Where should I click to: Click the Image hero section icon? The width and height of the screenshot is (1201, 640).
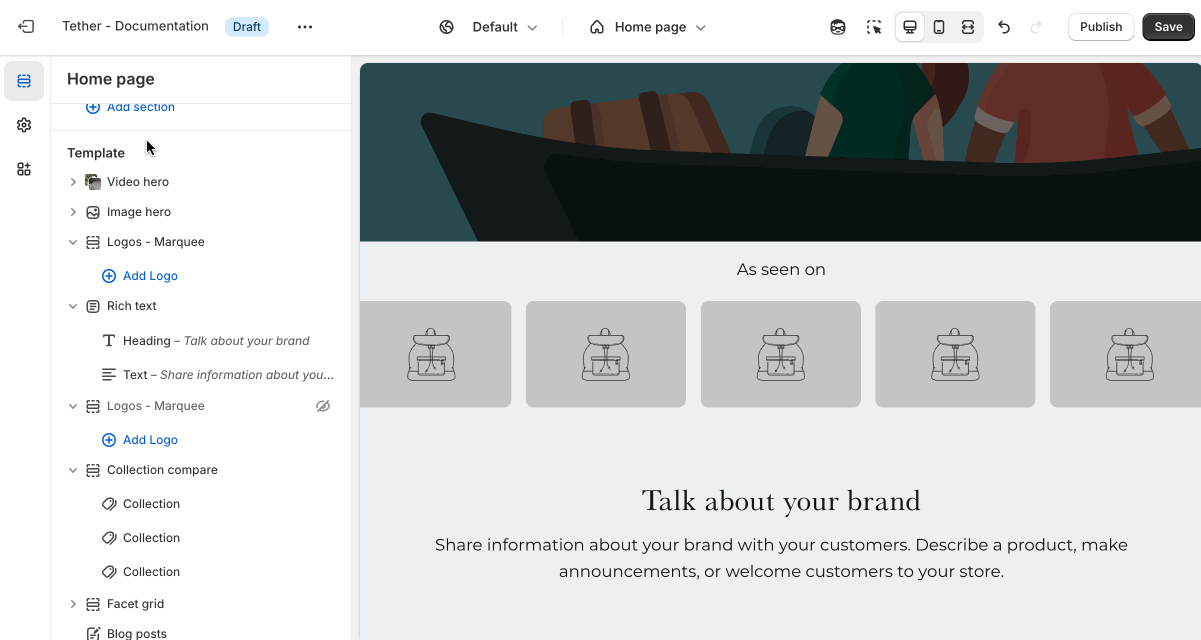pyautogui.click(x=93, y=212)
